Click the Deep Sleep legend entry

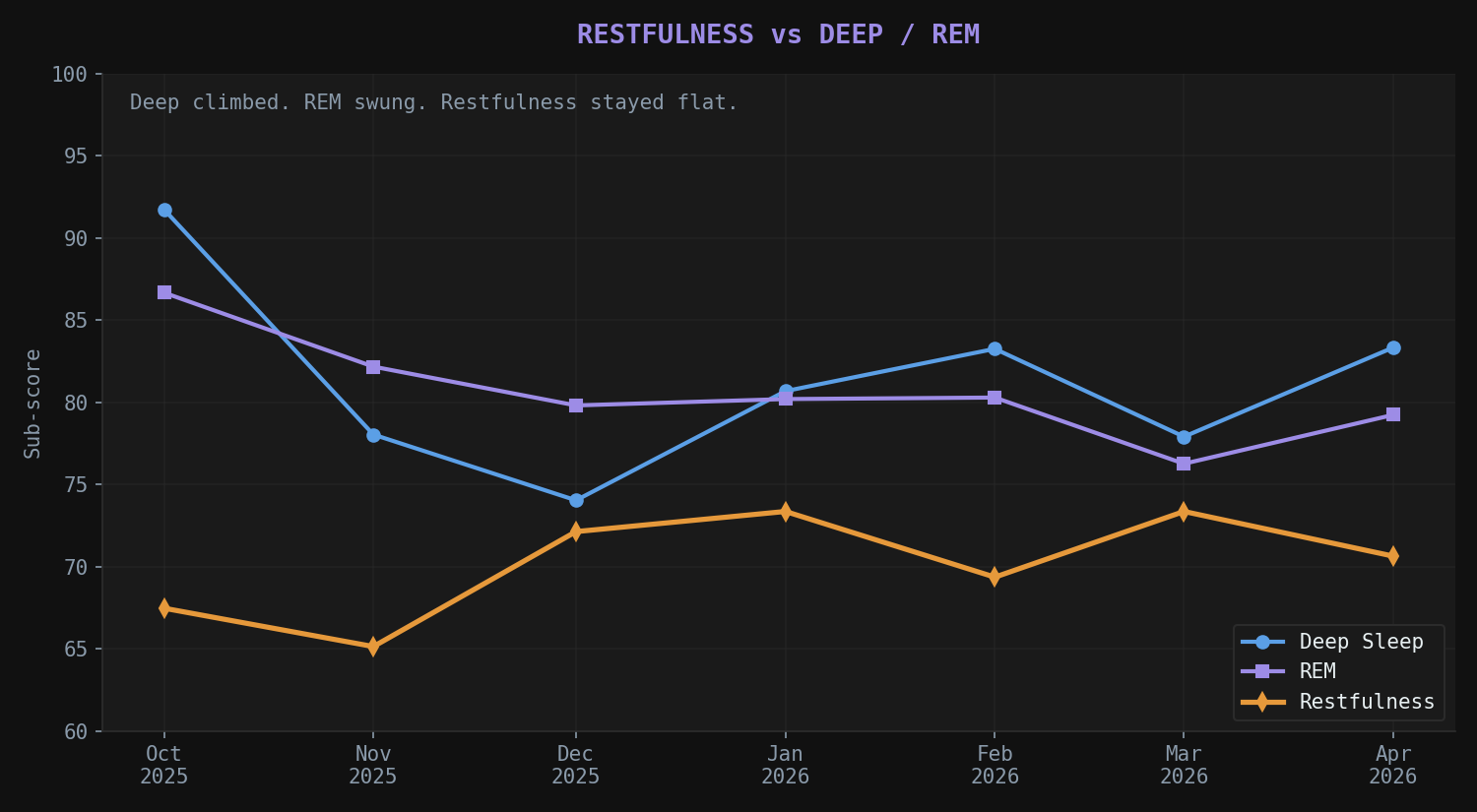1332,642
